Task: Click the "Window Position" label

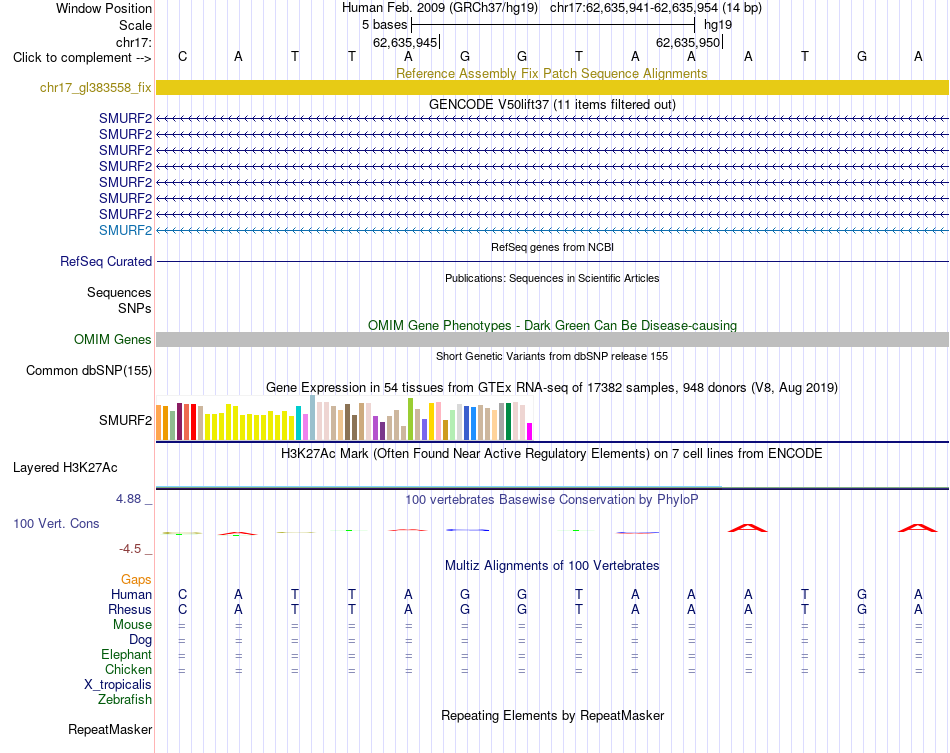Action: 104,8
